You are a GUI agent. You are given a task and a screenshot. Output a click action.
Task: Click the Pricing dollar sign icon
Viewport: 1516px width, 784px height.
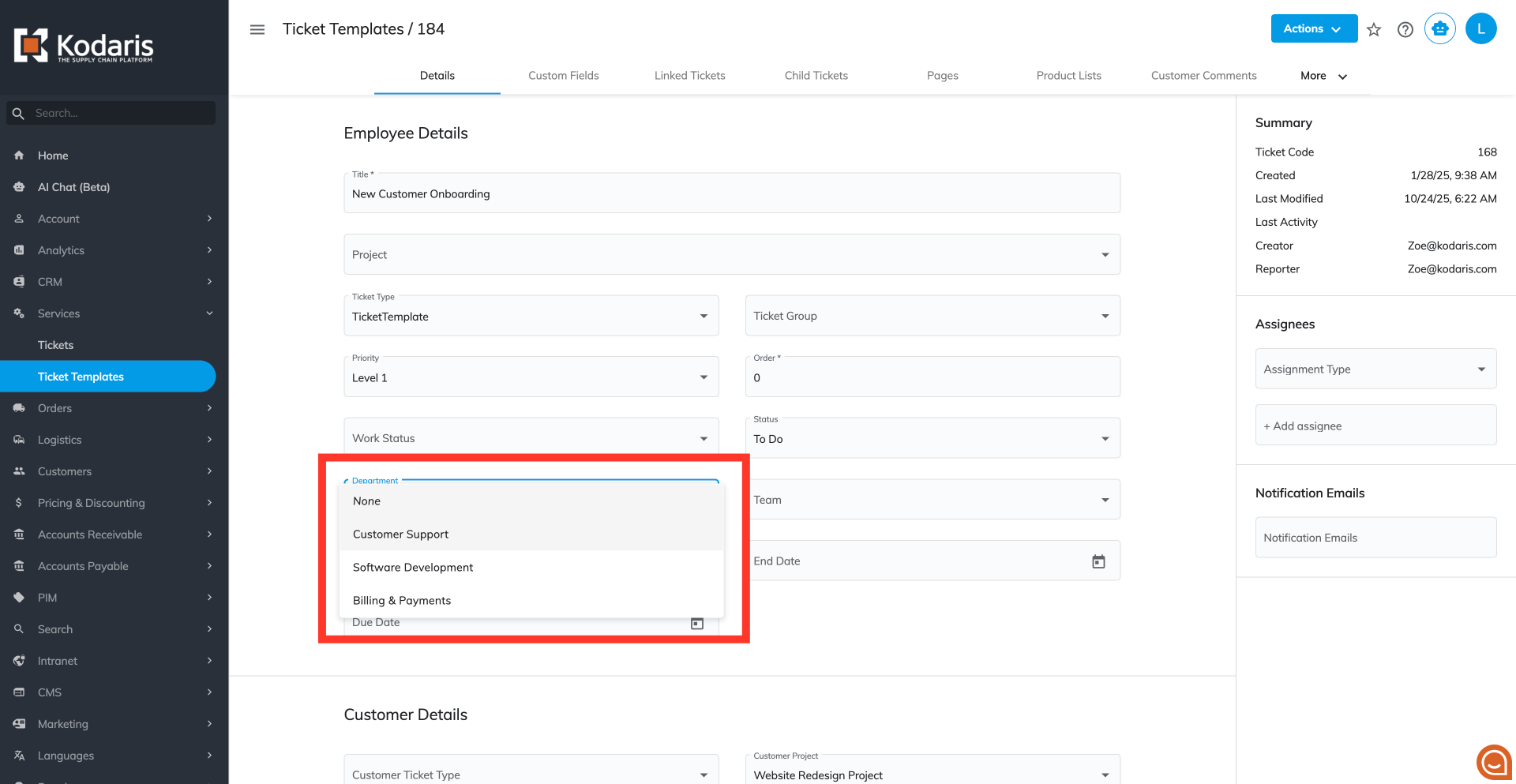[19, 503]
